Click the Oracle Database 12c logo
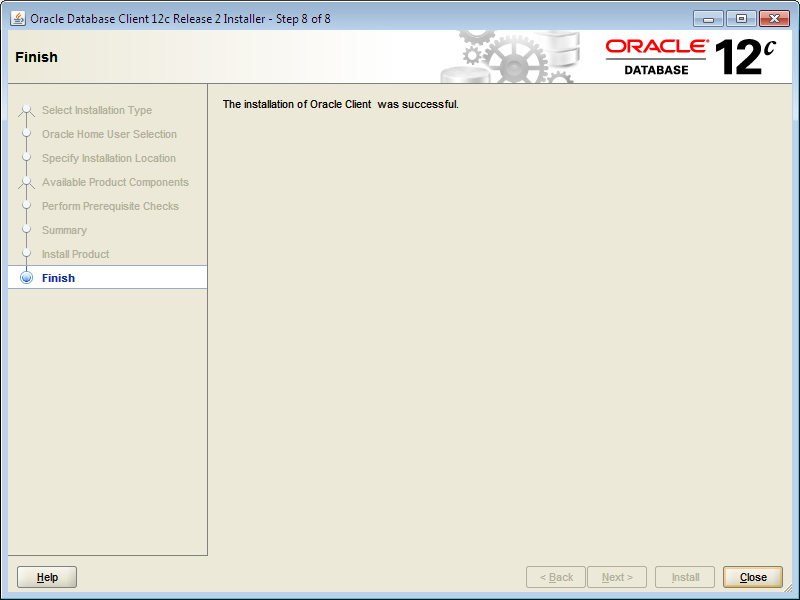Image resolution: width=800 pixels, height=600 pixels. [x=690, y=56]
